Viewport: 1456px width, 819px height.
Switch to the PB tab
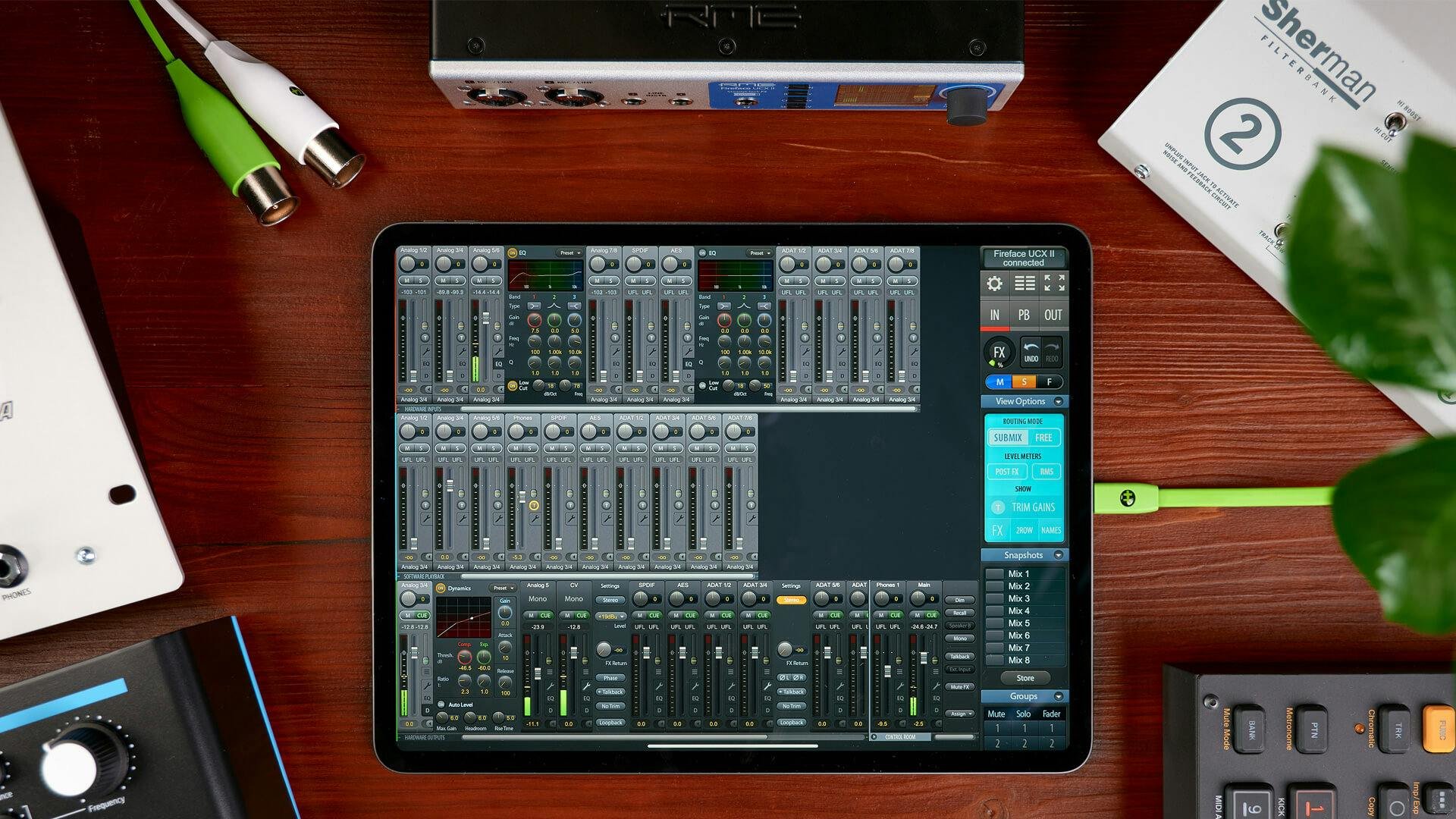pos(1025,315)
